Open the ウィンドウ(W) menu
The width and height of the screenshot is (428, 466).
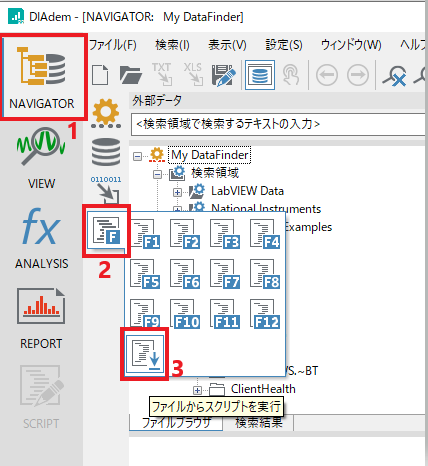pyautogui.click(x=351, y=45)
